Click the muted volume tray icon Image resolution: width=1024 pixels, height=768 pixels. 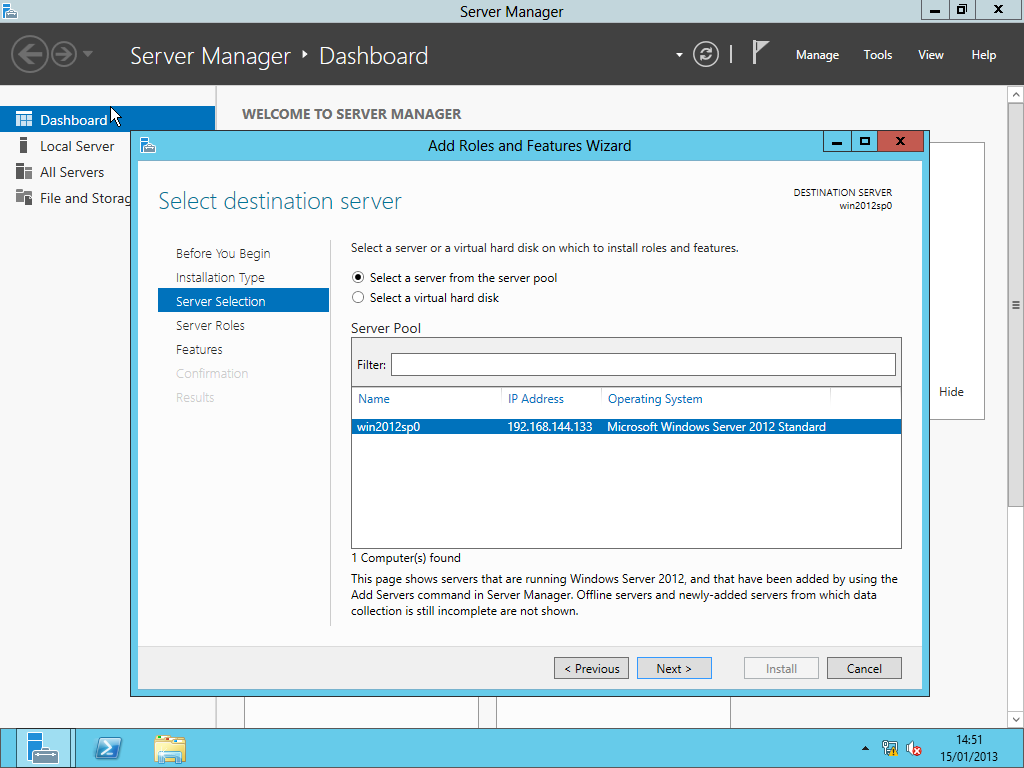point(914,748)
